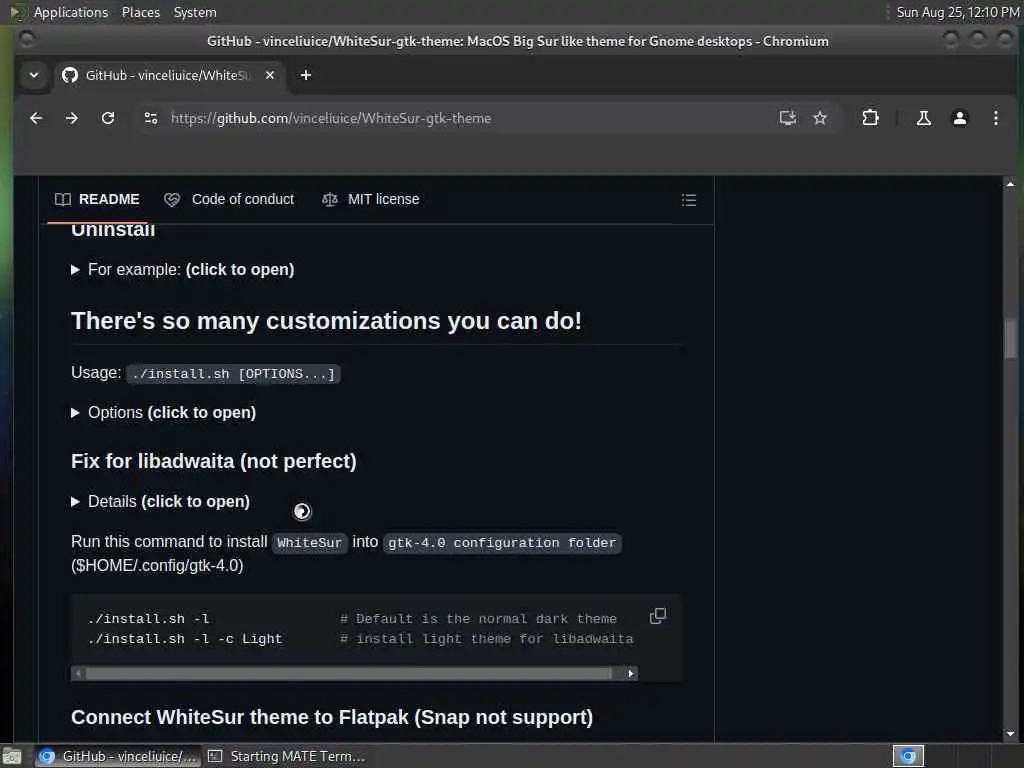Viewport: 1024px width, 768px height.
Task: Copy the install.sh code block
Action: [x=658, y=616]
